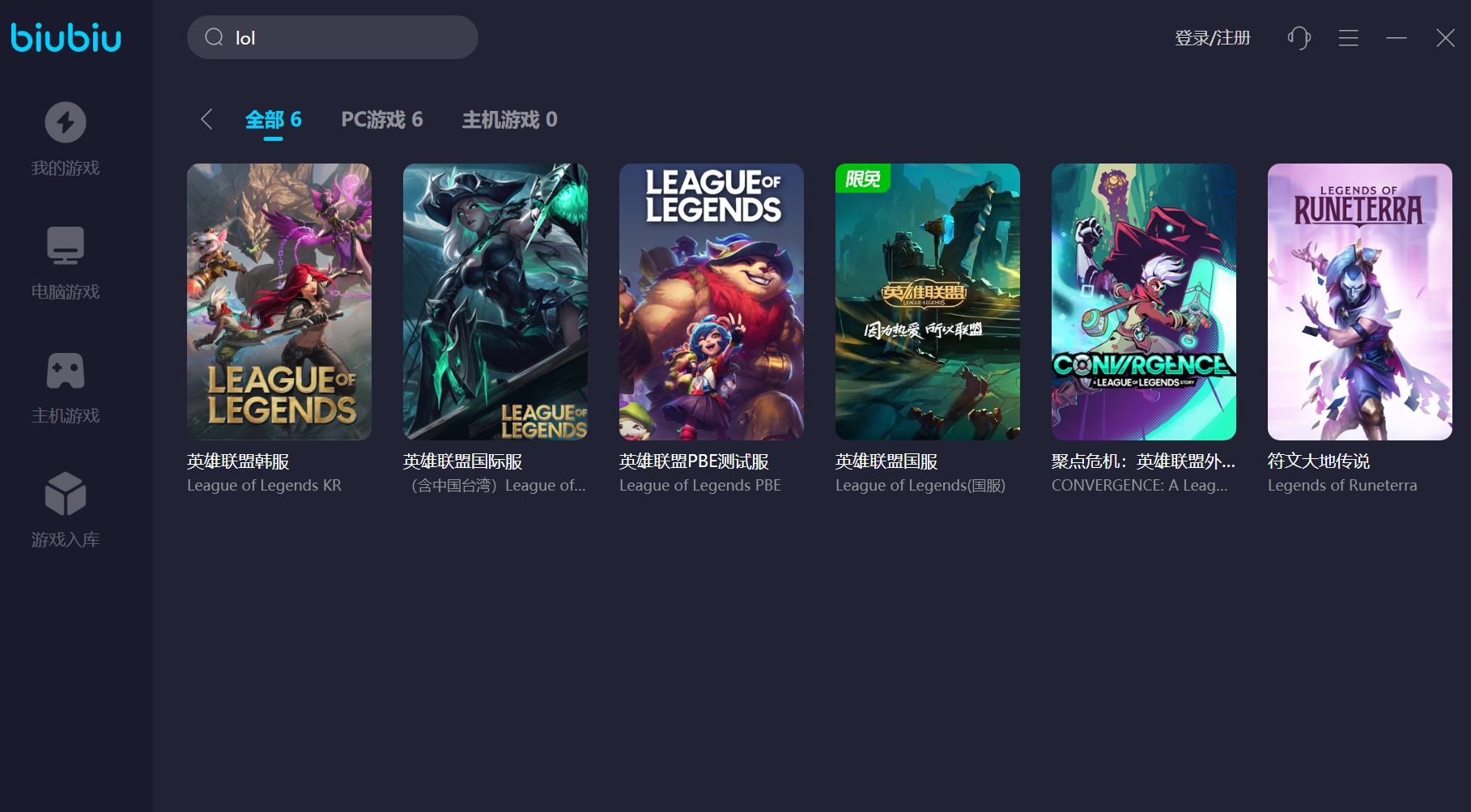The width and height of the screenshot is (1471, 812).
Task: Switch to the 主机游戏 0 tab
Action: point(509,120)
